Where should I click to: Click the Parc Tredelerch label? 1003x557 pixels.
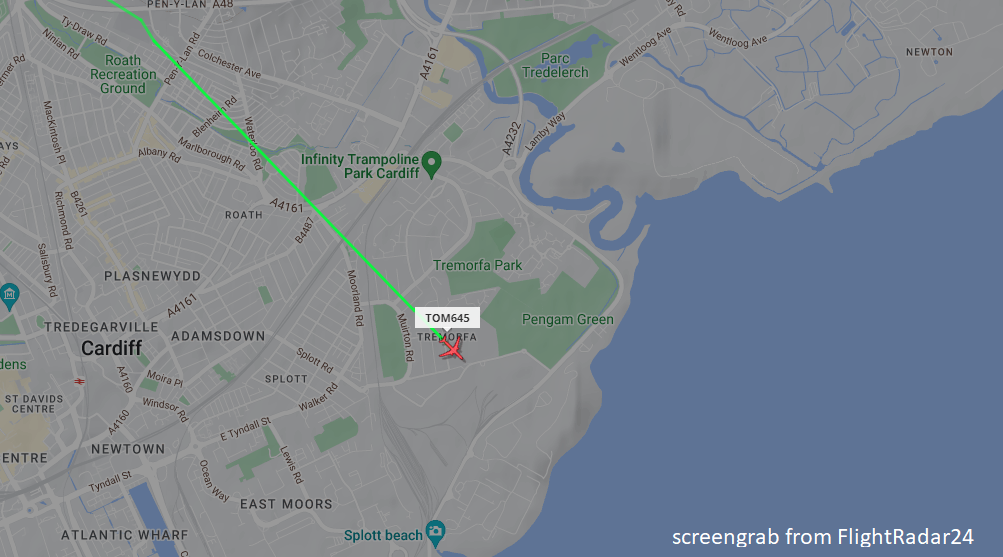[555, 65]
